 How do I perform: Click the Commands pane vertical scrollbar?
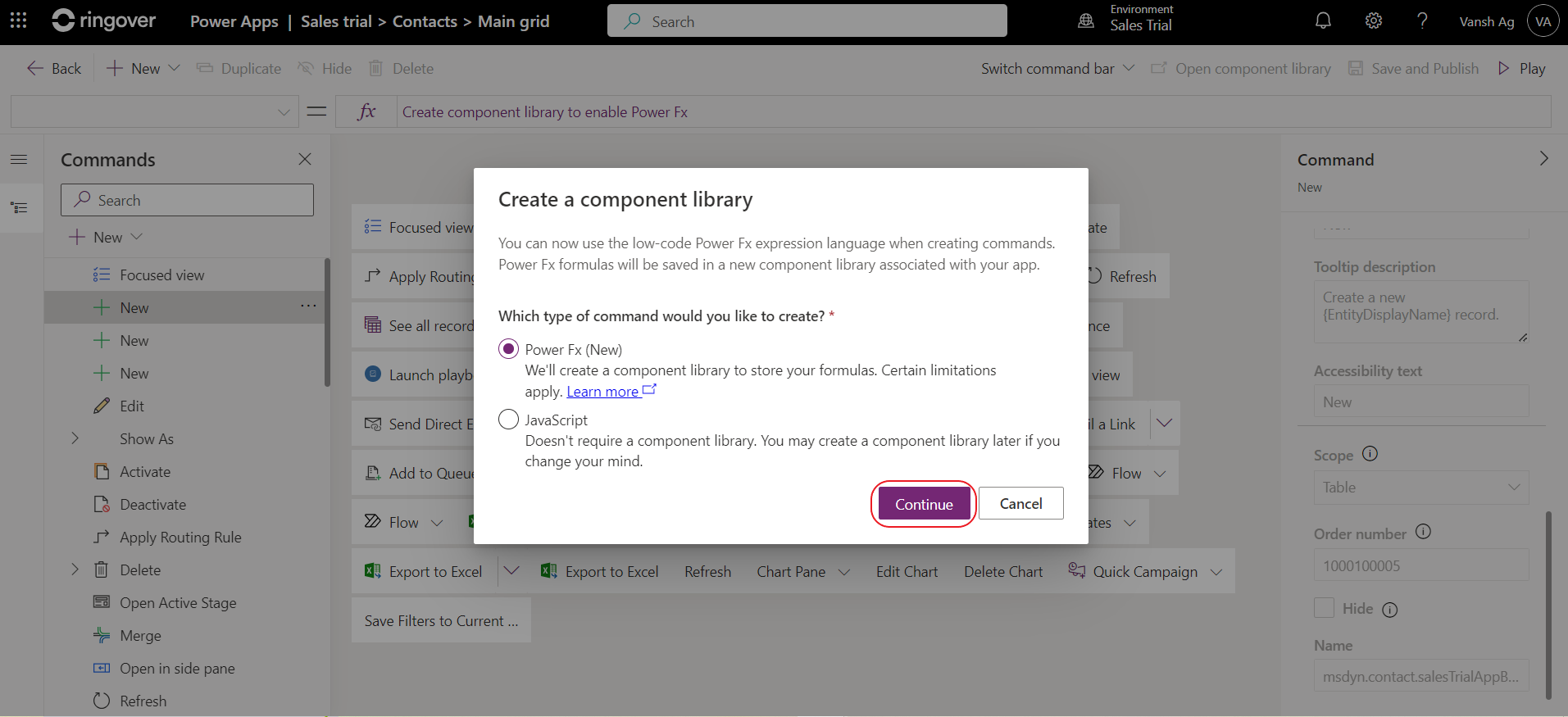click(x=327, y=322)
